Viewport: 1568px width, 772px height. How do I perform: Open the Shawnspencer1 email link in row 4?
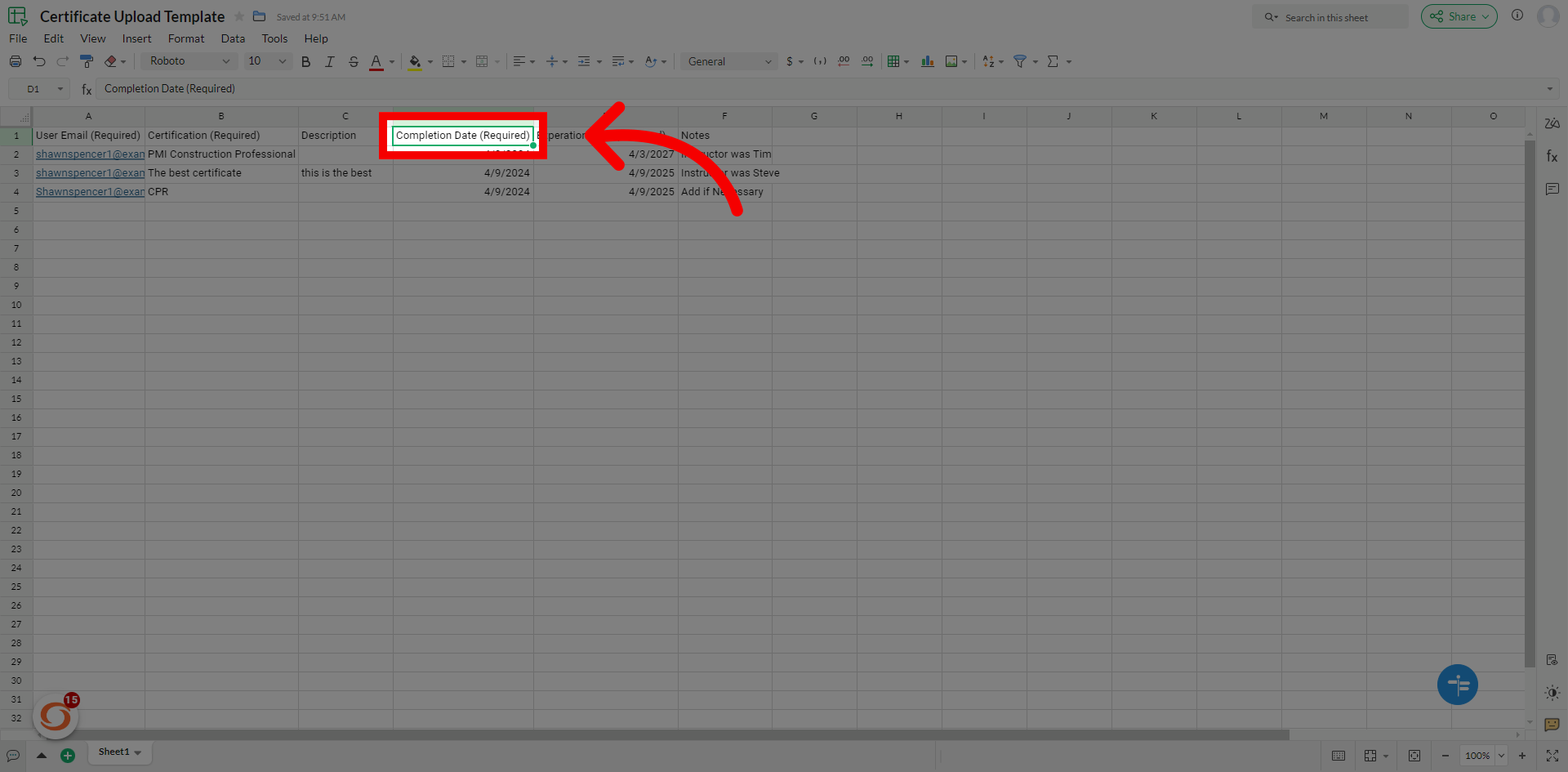click(90, 192)
